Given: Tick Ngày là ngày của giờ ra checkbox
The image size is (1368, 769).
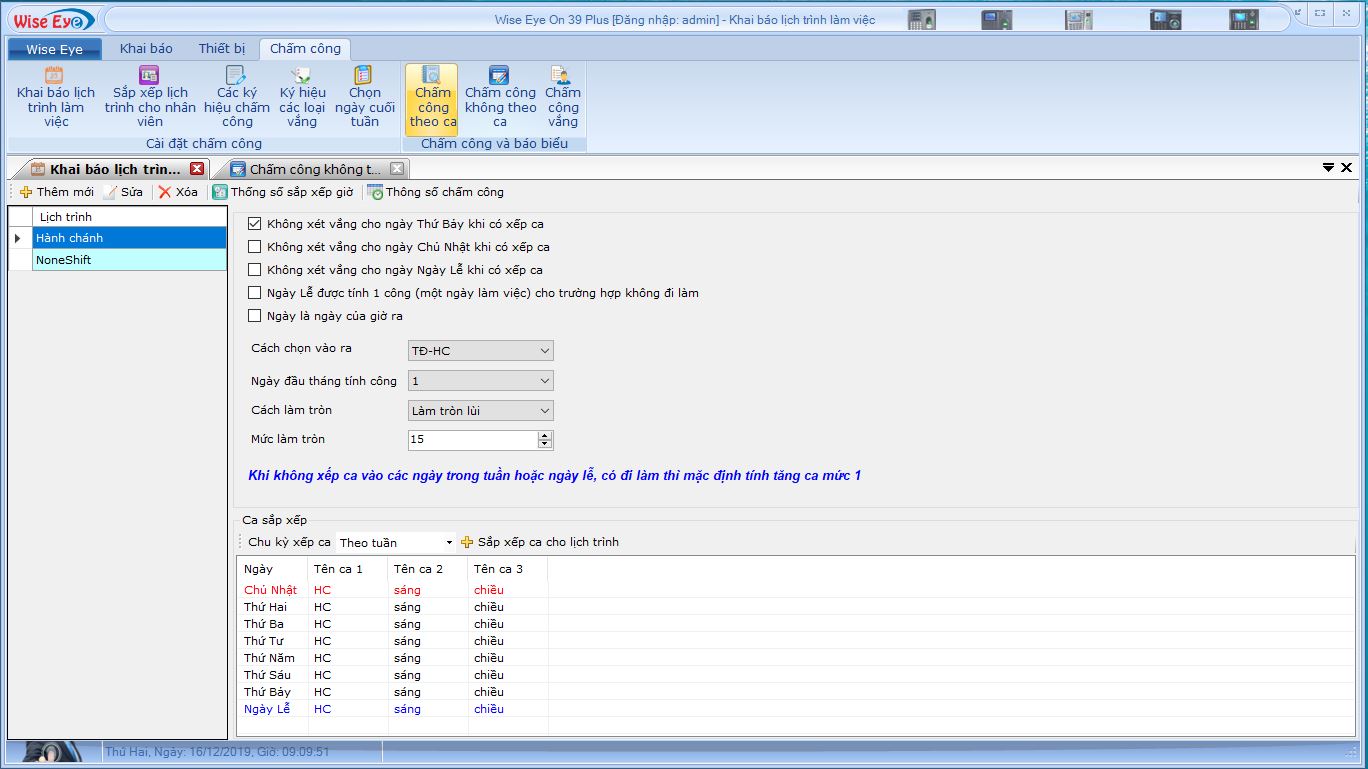Looking at the screenshot, I should click(255, 316).
